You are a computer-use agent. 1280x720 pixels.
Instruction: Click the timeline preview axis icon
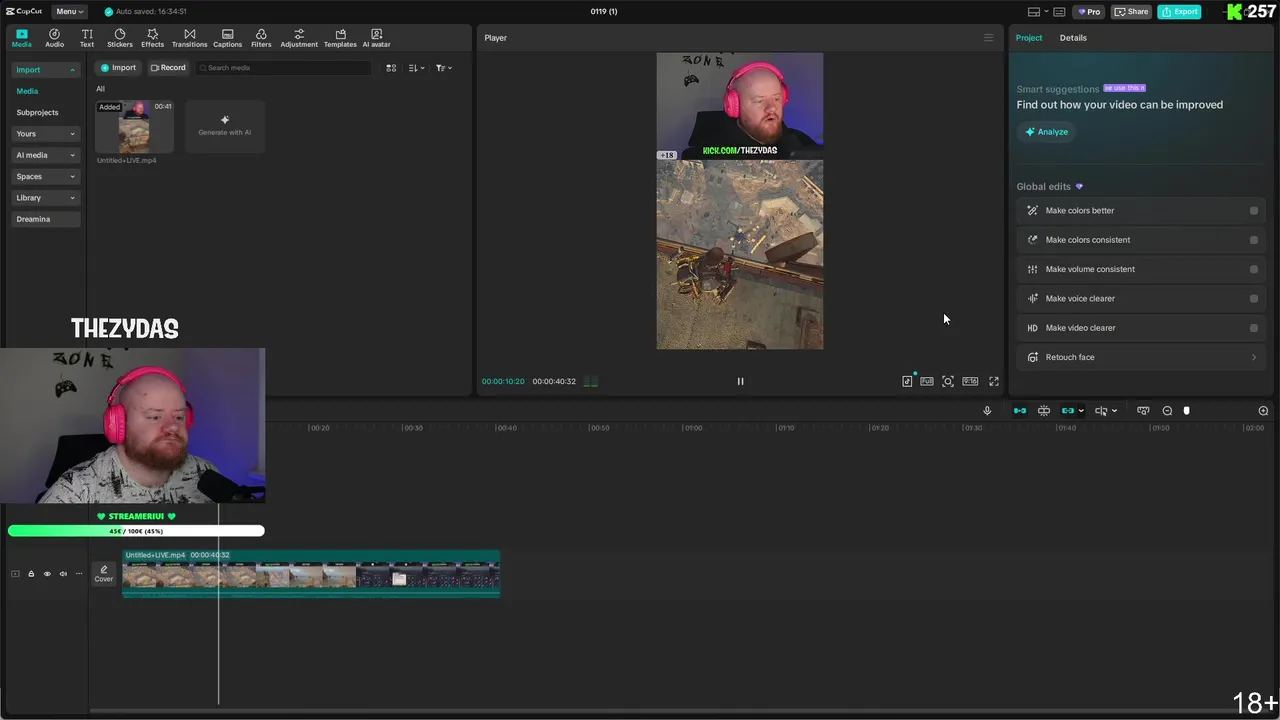(x=1143, y=411)
